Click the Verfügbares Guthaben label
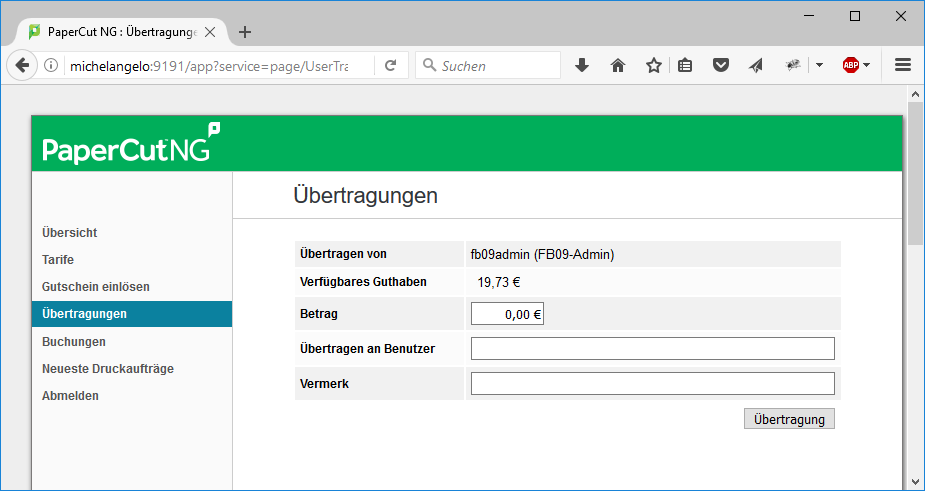Screen dimensions: 925x491 [x=363, y=282]
